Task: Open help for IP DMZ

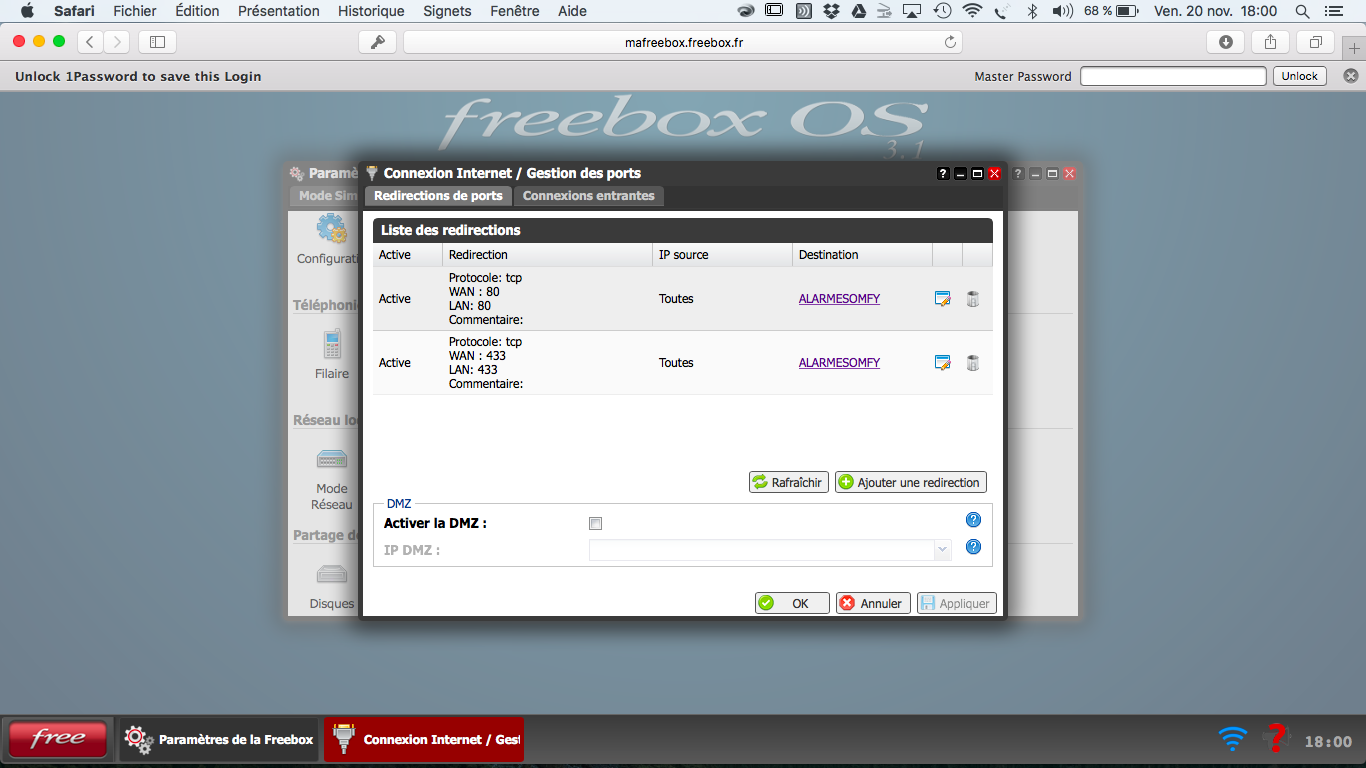Action: [x=973, y=547]
